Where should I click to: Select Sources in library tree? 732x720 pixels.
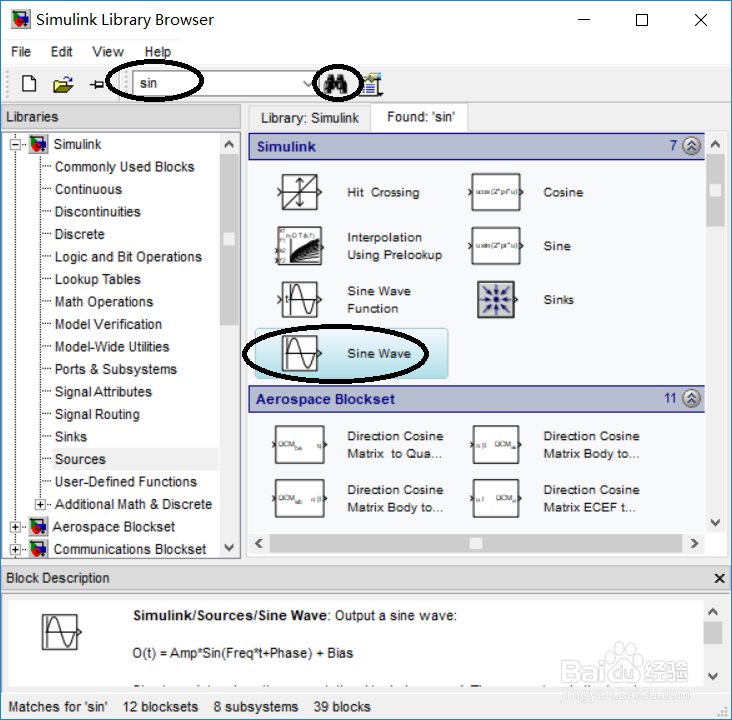(80, 459)
